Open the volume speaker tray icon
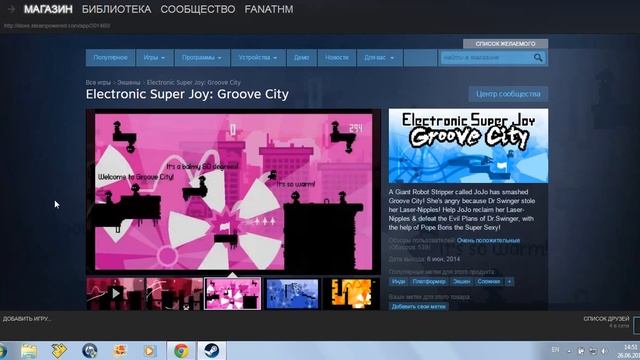 click(x=604, y=351)
